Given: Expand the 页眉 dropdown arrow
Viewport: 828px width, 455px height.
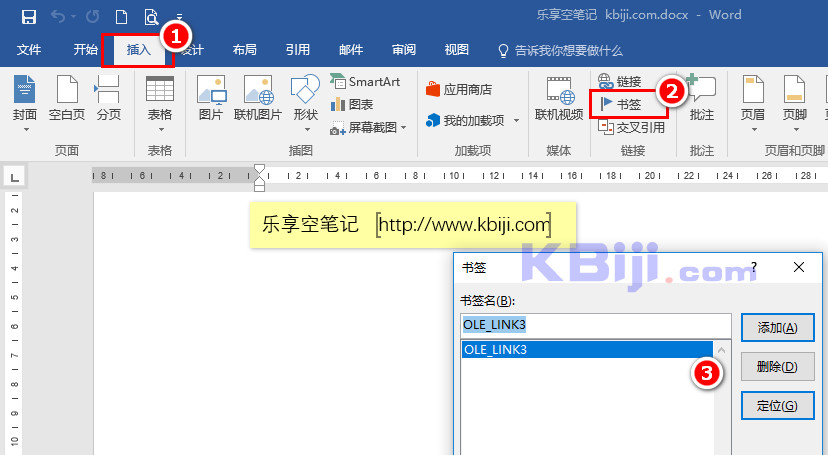Looking at the screenshot, I should (x=754, y=130).
